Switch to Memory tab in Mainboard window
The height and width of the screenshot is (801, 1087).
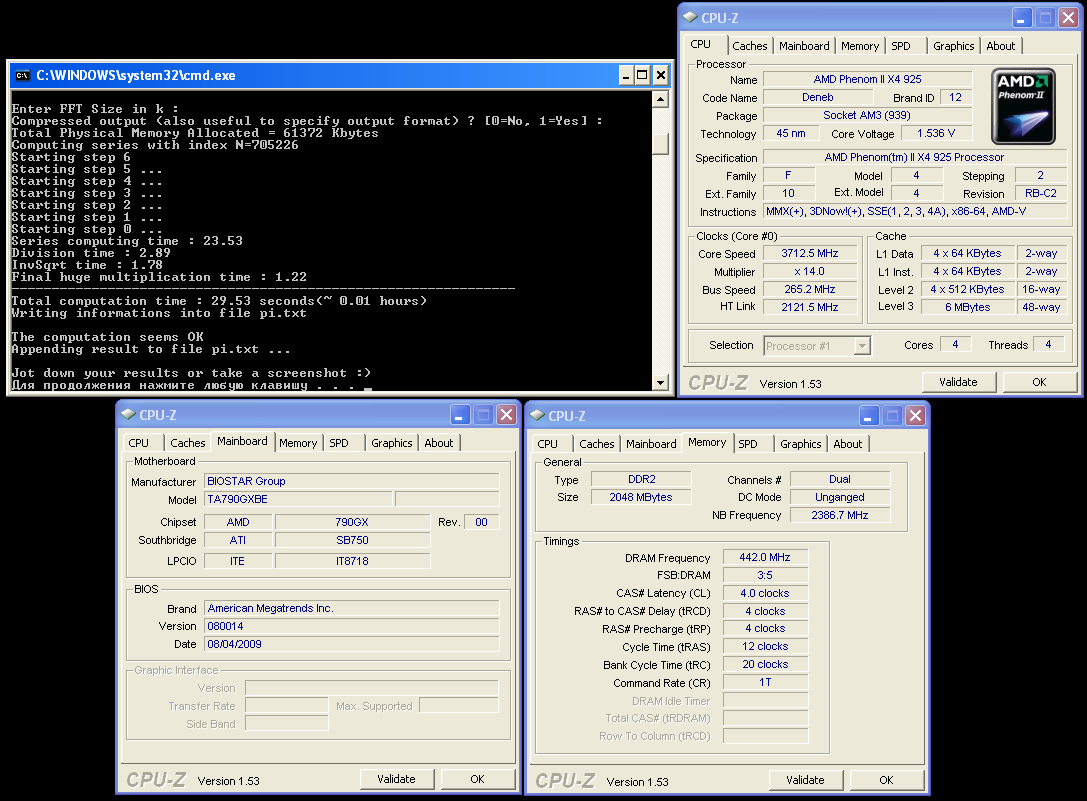298,443
